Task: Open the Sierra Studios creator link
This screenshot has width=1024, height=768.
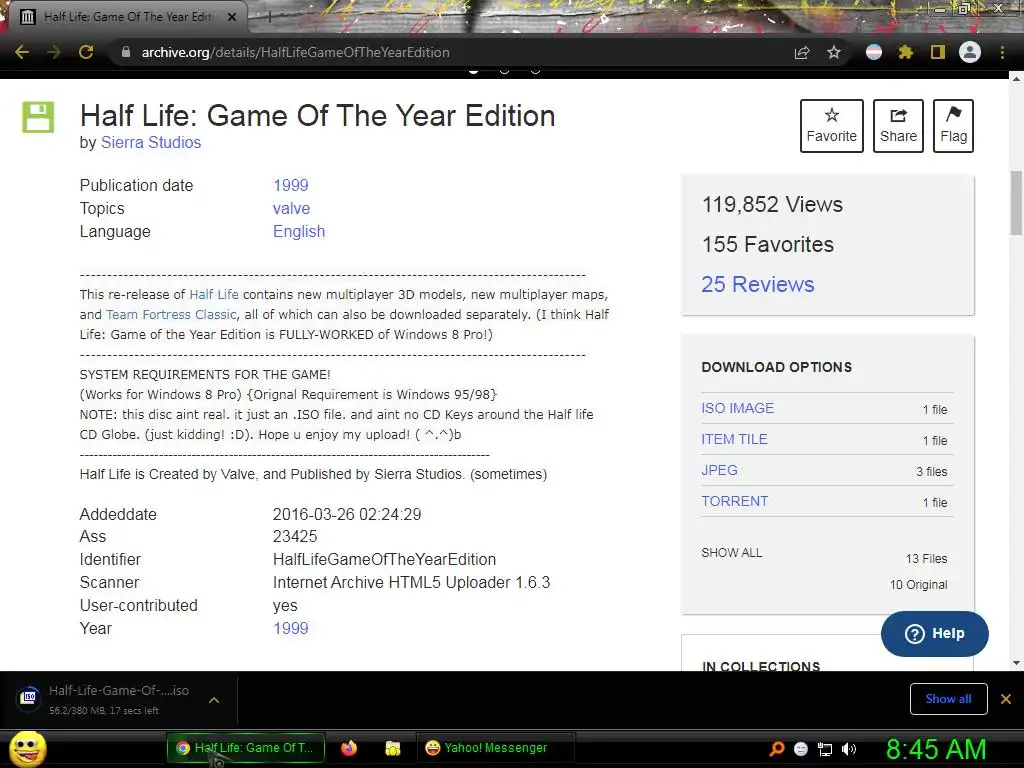Action: 151,142
